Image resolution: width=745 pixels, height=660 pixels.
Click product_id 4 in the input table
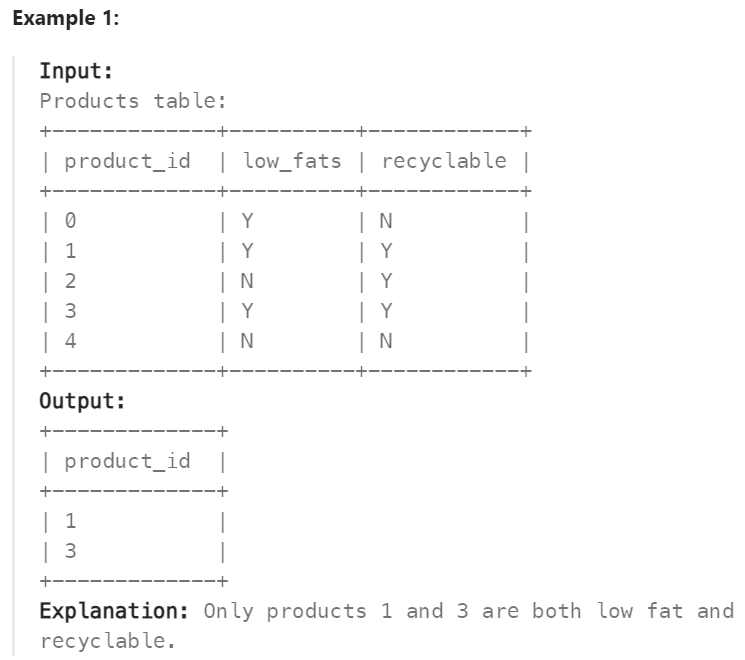coord(71,341)
